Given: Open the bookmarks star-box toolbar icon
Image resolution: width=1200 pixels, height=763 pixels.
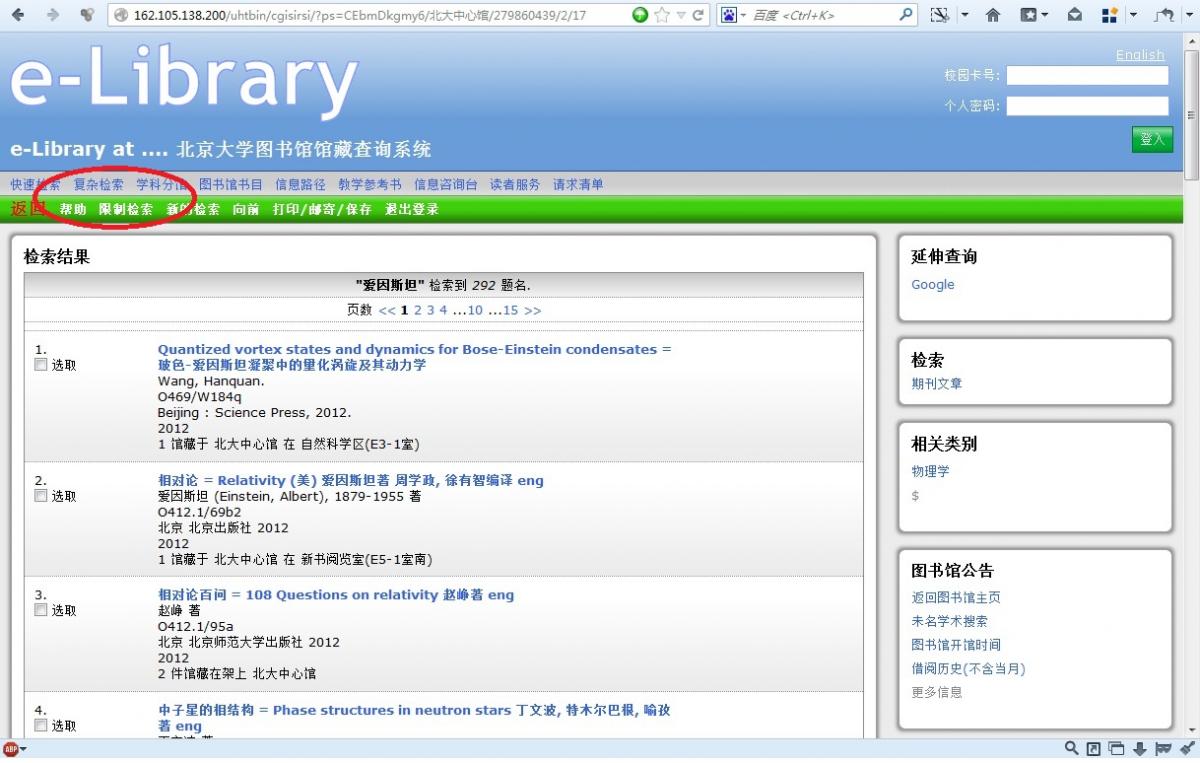Looking at the screenshot, I should (x=1028, y=15).
